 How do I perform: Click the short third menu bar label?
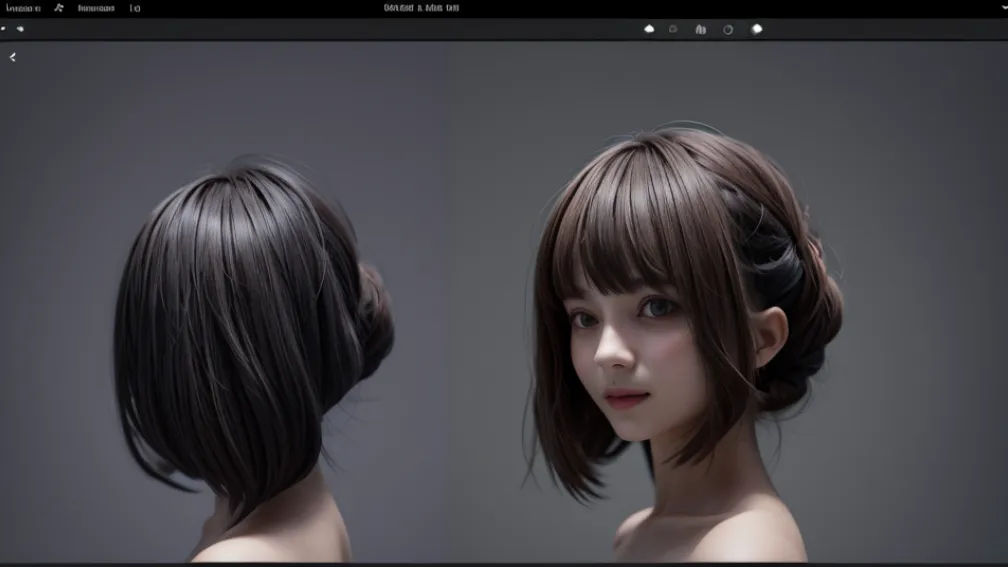(x=135, y=8)
